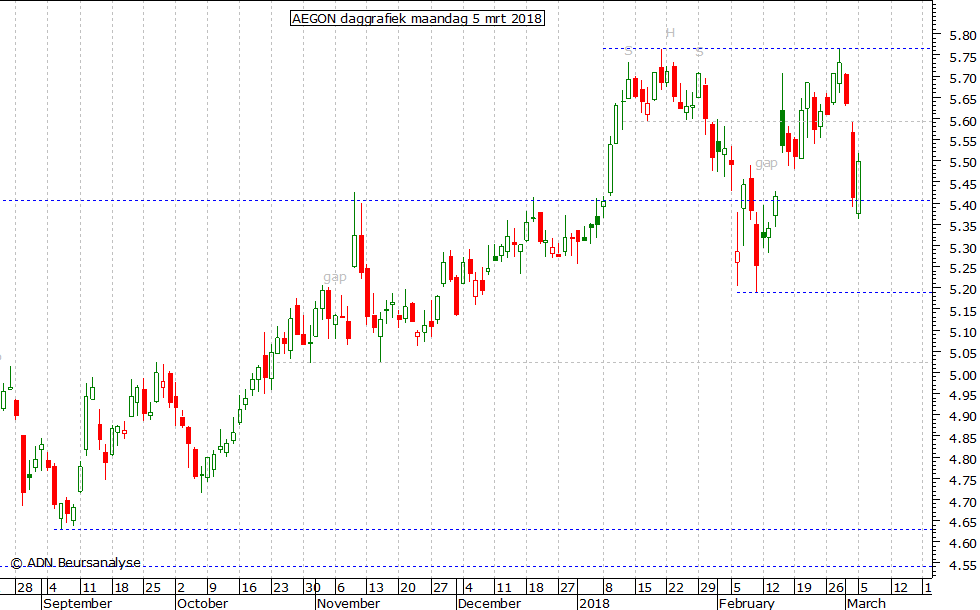
Task: Click the 4.55 price axis label
Action: (962, 566)
